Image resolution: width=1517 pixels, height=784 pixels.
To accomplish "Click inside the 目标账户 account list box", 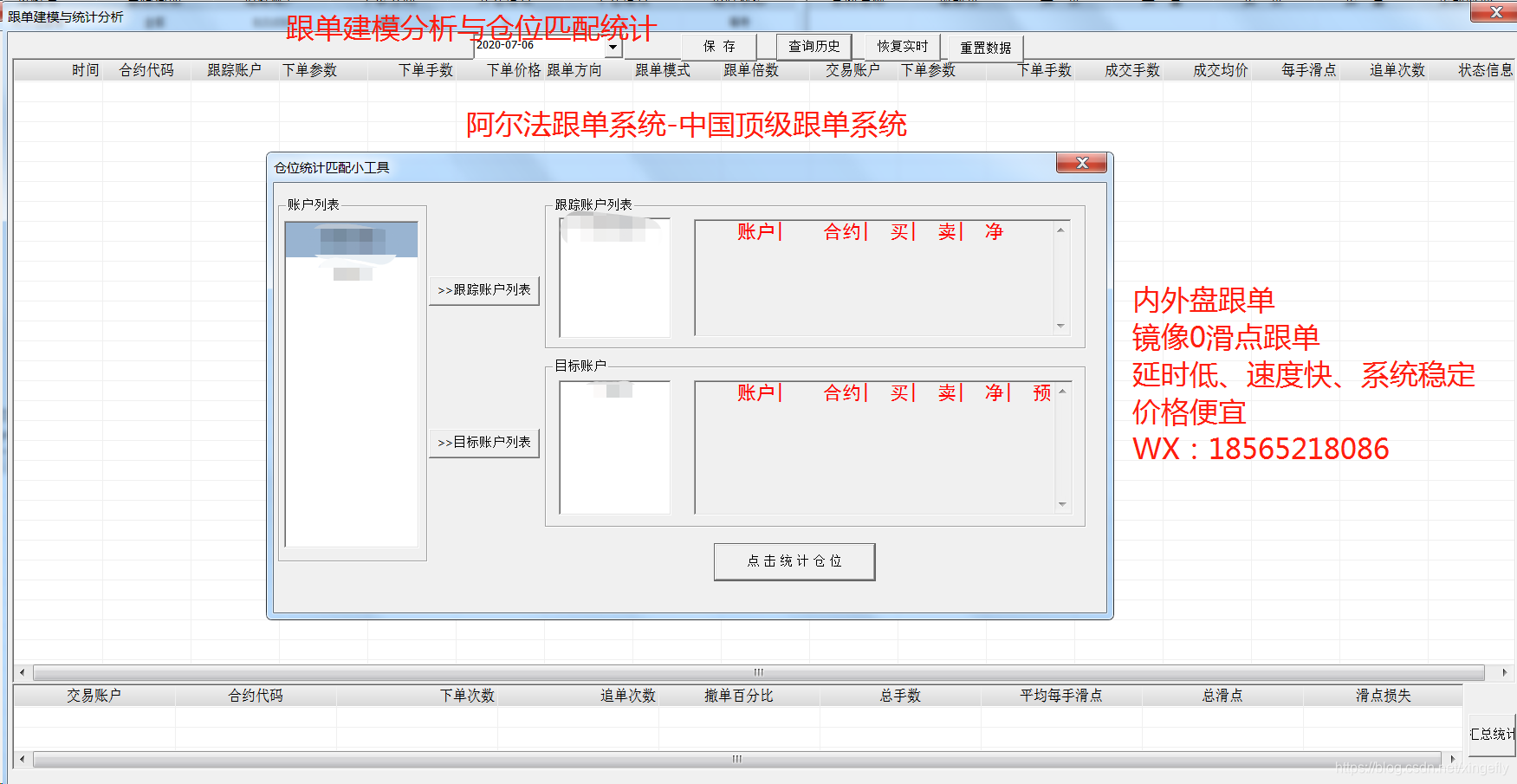I will click(x=615, y=448).
